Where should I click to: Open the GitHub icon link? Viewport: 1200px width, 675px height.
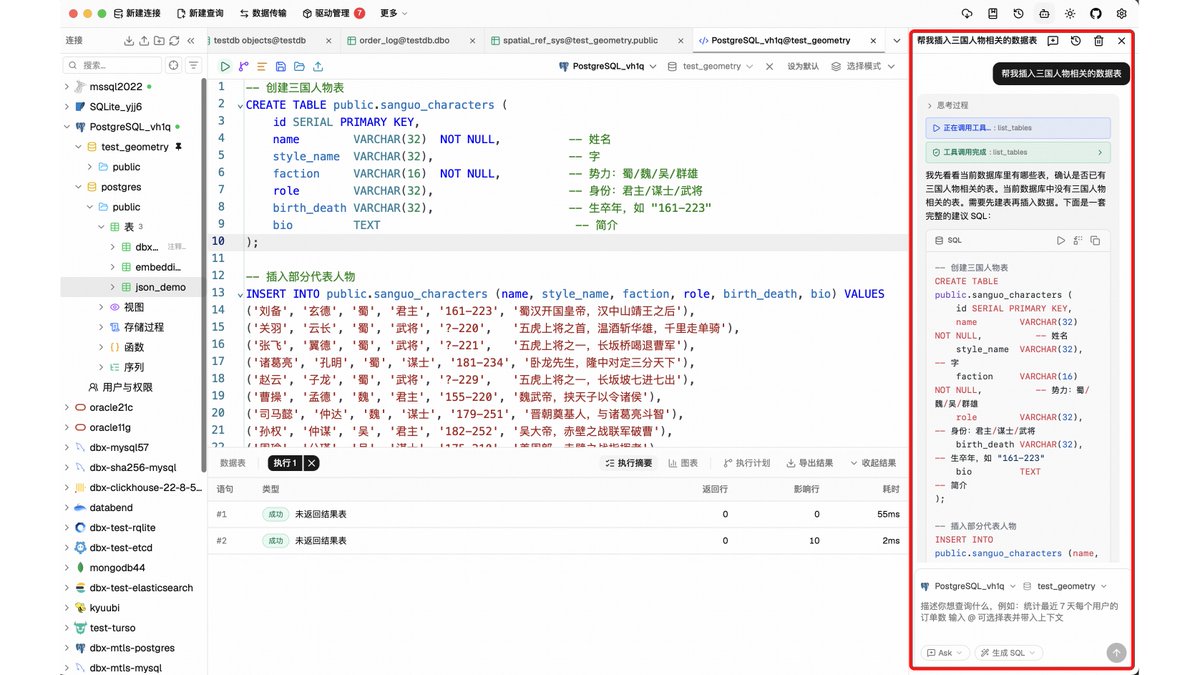(x=1096, y=13)
